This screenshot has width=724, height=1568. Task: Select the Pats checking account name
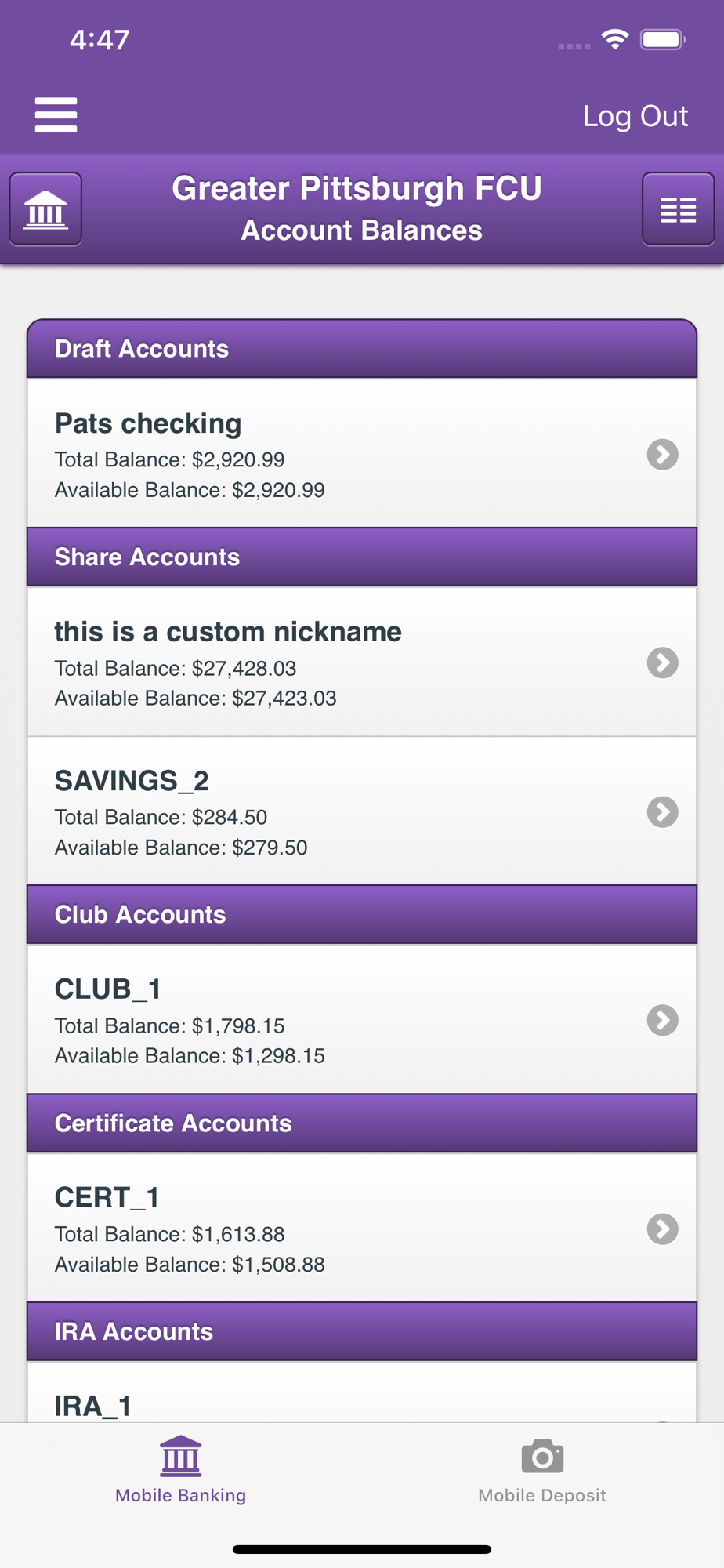[x=148, y=423]
